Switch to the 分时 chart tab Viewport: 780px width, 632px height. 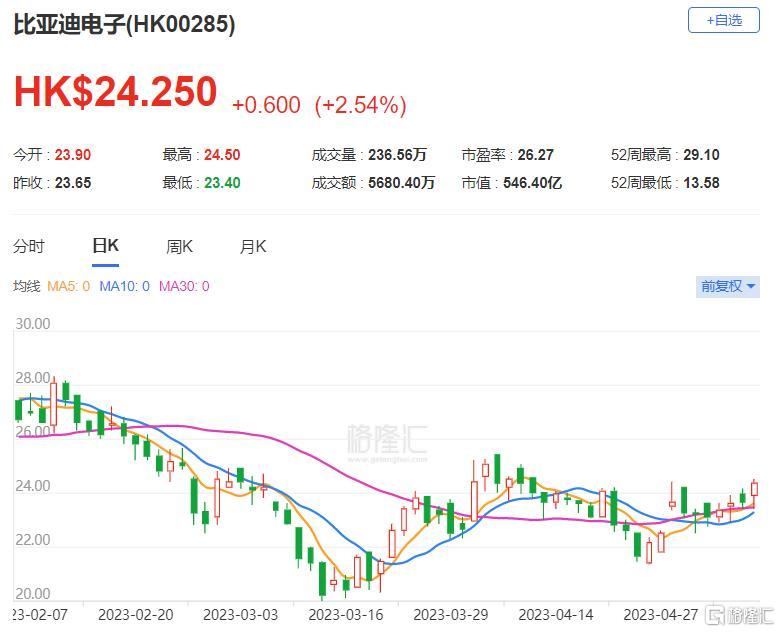coord(29,246)
